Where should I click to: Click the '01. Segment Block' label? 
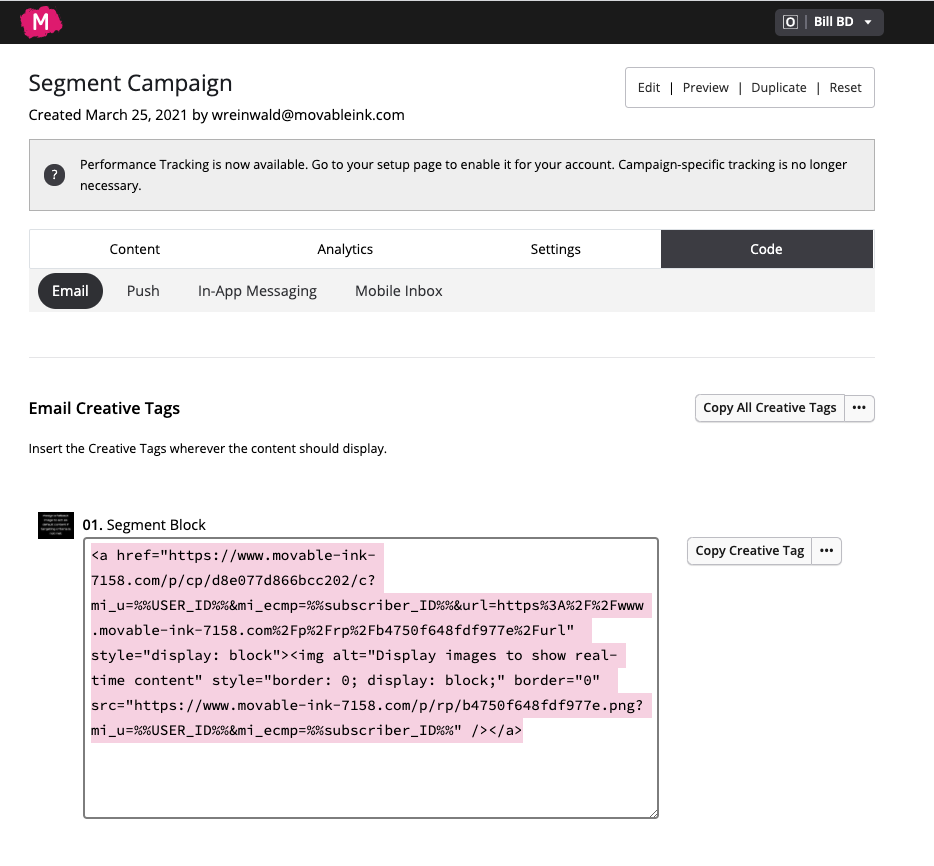tap(144, 525)
